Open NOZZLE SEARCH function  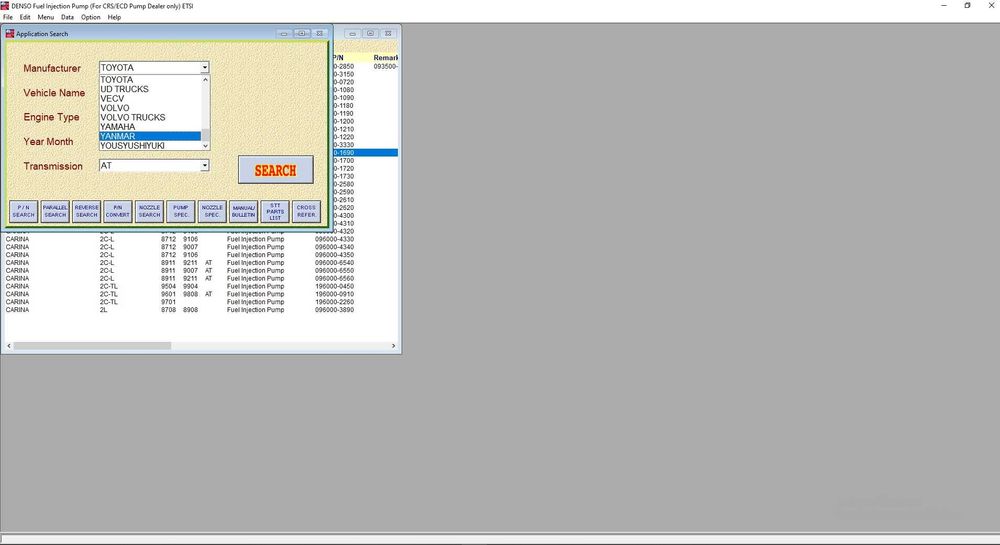[x=149, y=212]
